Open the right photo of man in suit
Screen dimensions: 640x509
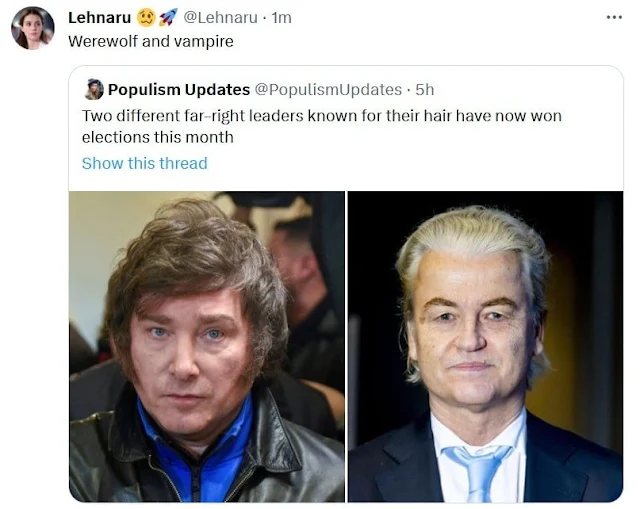pos(486,347)
